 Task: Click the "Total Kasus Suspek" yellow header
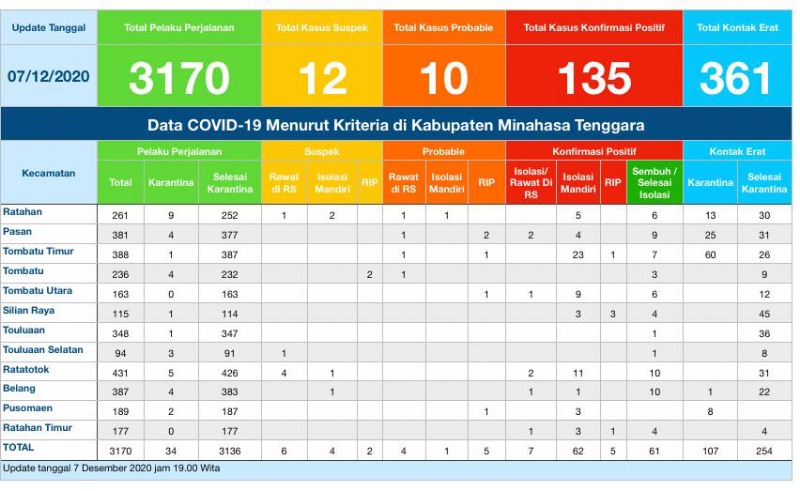[x=322, y=28]
